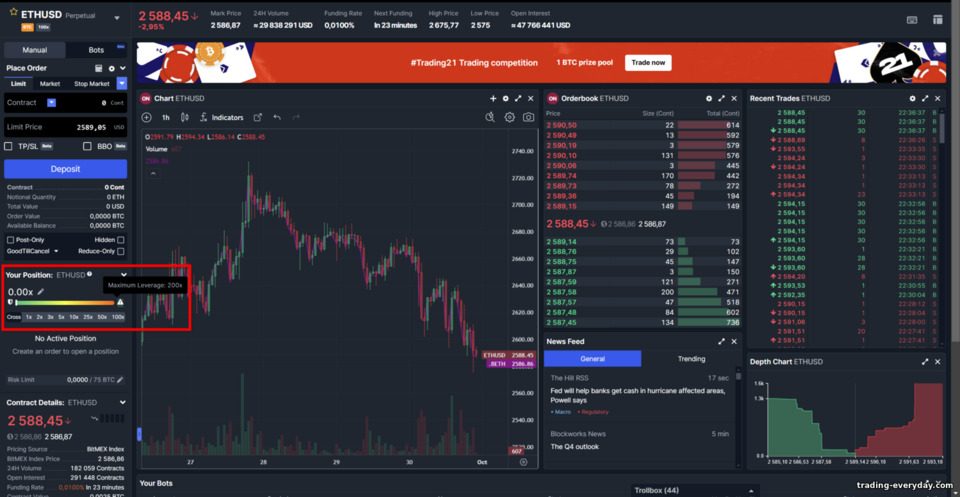
Task: Switch to the Bots tab
Action: [x=96, y=50]
